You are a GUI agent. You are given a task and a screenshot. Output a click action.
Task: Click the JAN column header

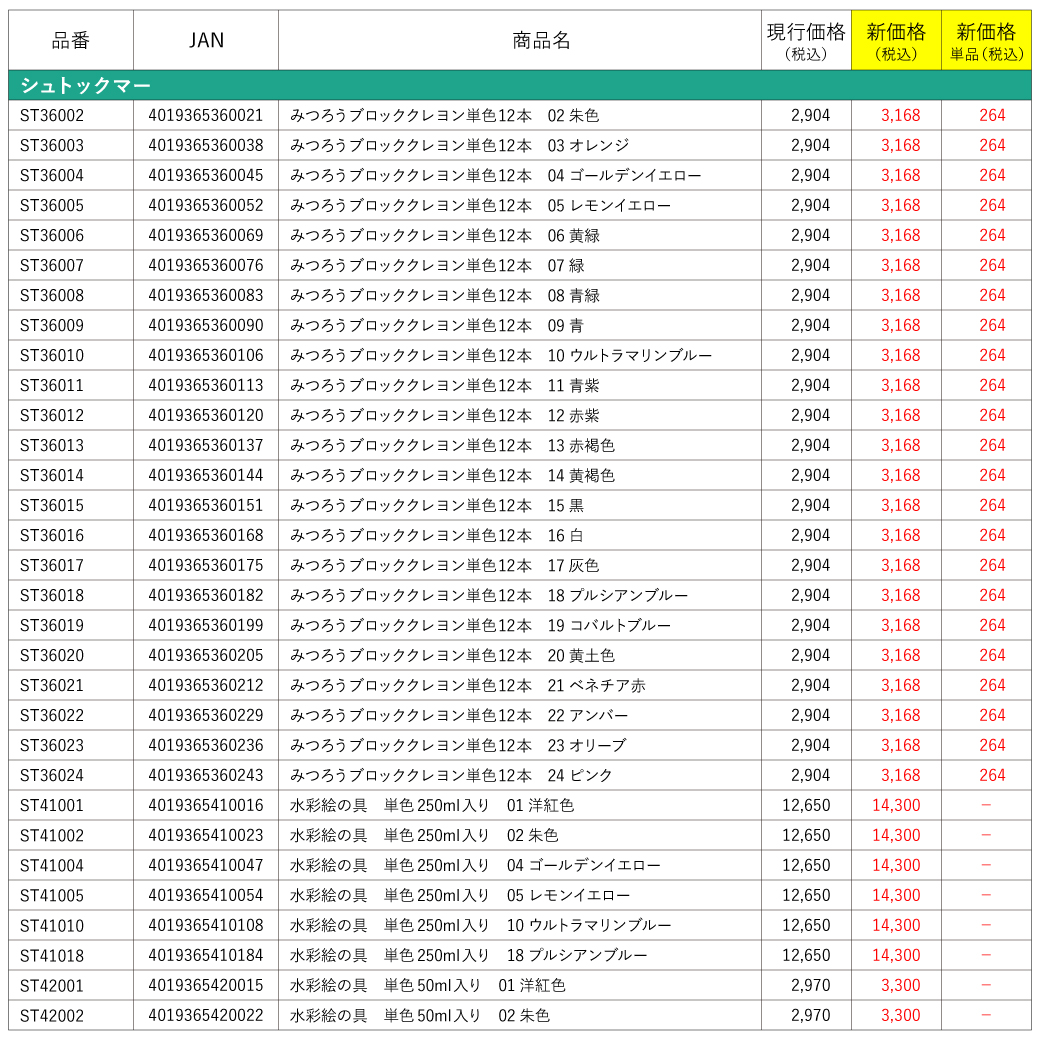click(x=206, y=40)
